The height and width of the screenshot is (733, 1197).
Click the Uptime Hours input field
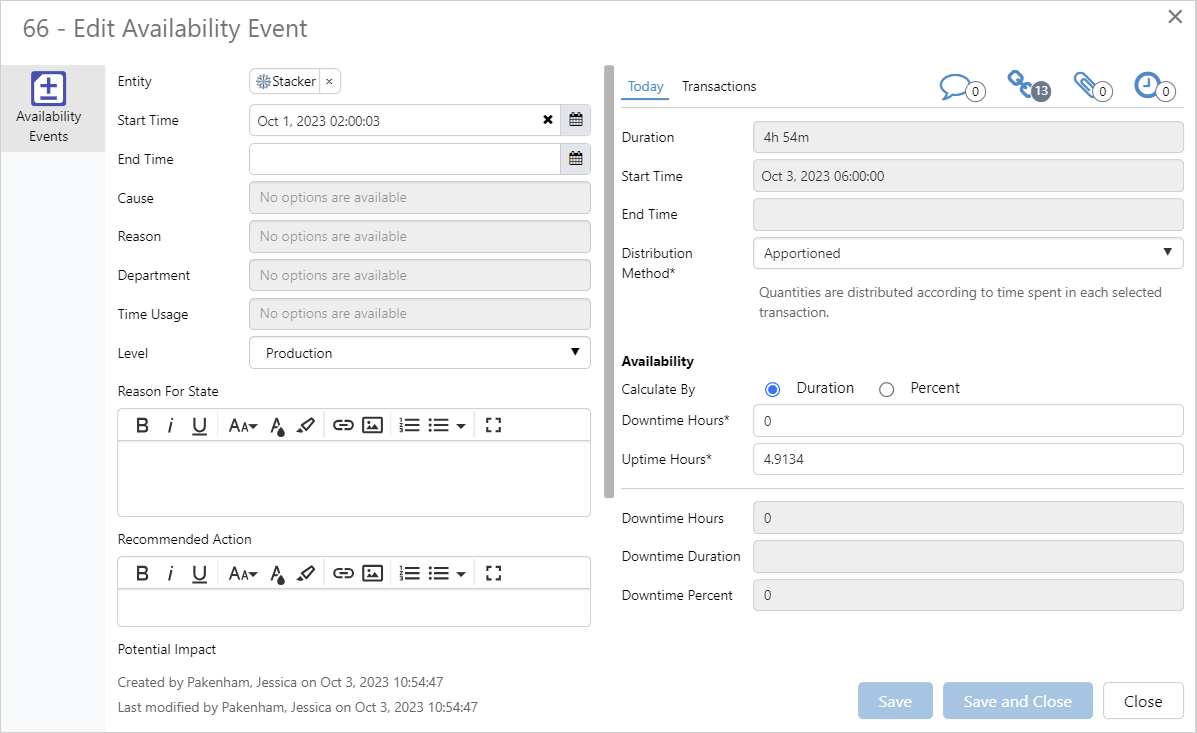point(967,459)
